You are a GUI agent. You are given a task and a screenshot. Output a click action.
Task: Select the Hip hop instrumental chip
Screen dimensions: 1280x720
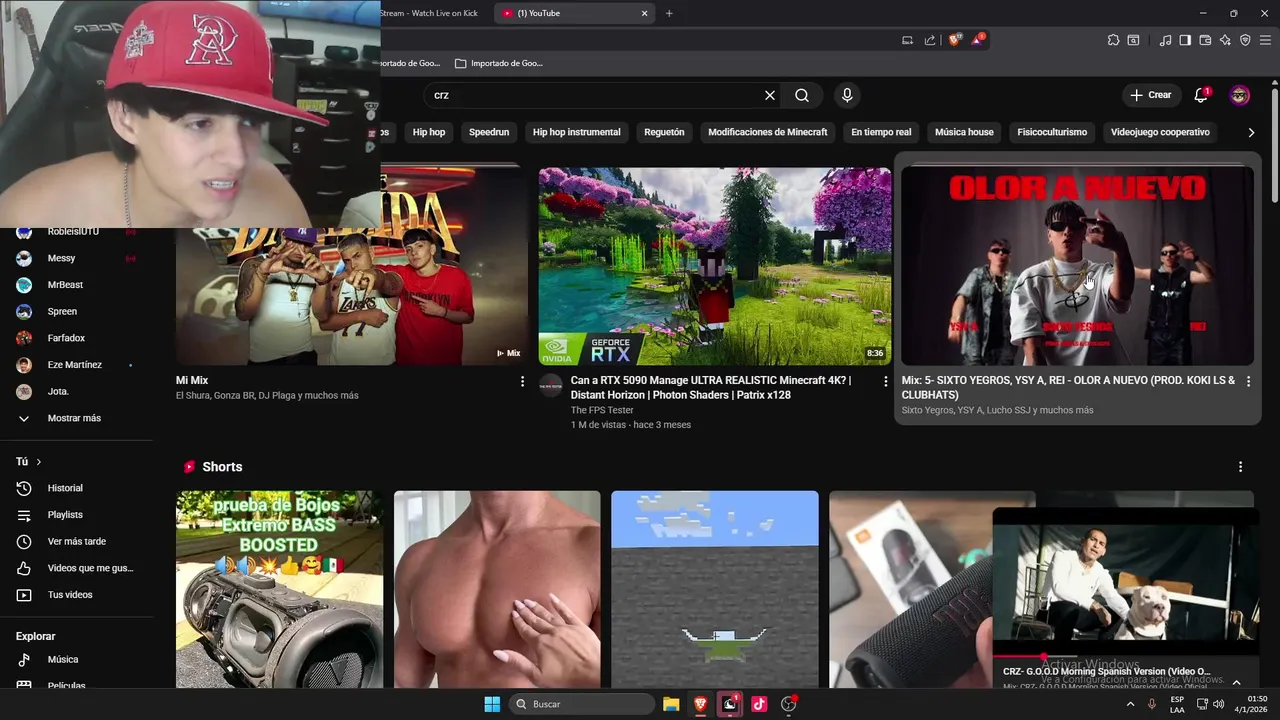[x=576, y=132]
